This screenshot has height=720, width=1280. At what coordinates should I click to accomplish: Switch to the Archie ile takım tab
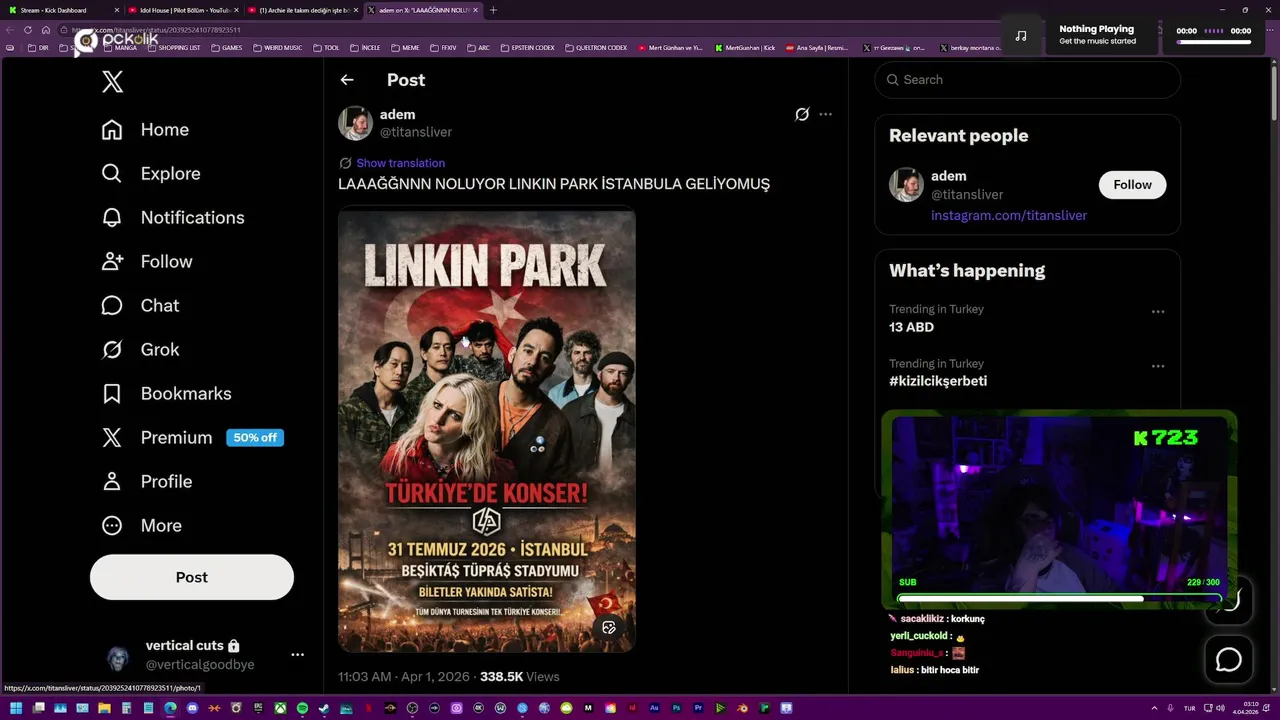303,10
